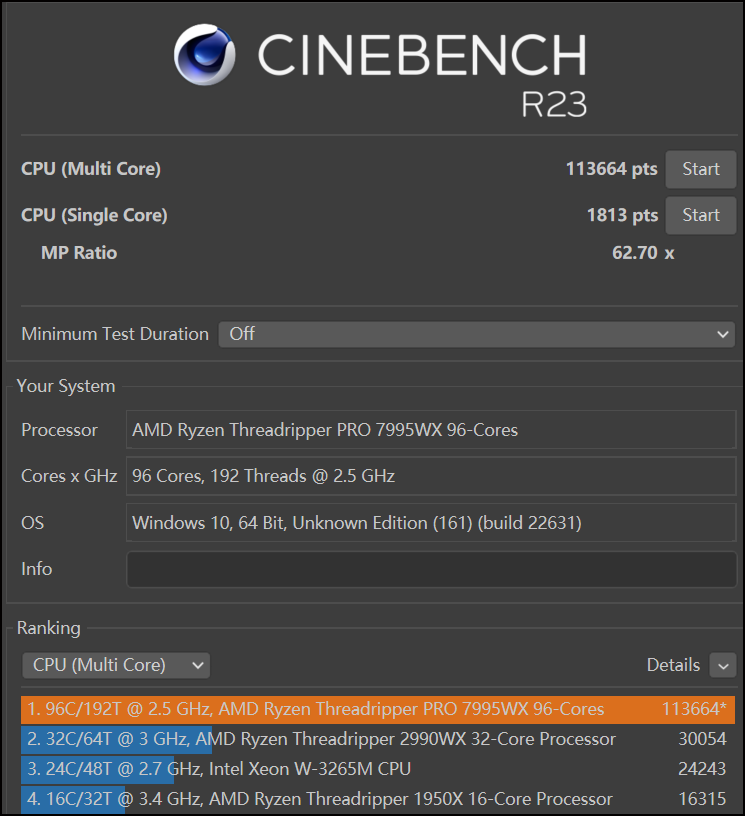This screenshot has width=745, height=816.
Task: Click the Info text input field
Action: 431,569
